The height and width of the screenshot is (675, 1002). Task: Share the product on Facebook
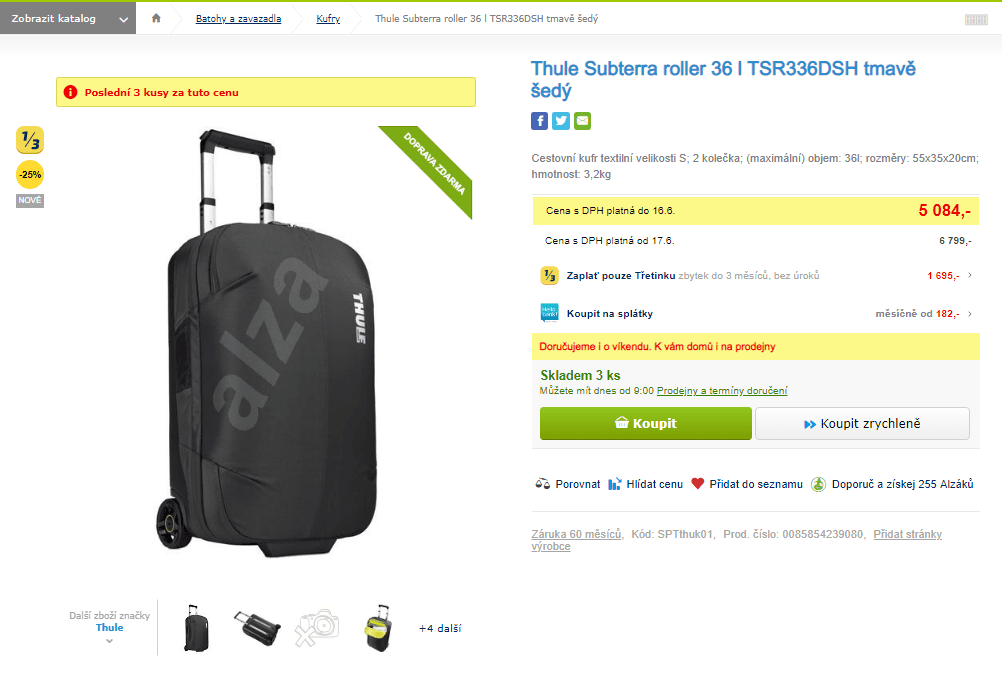coord(539,121)
